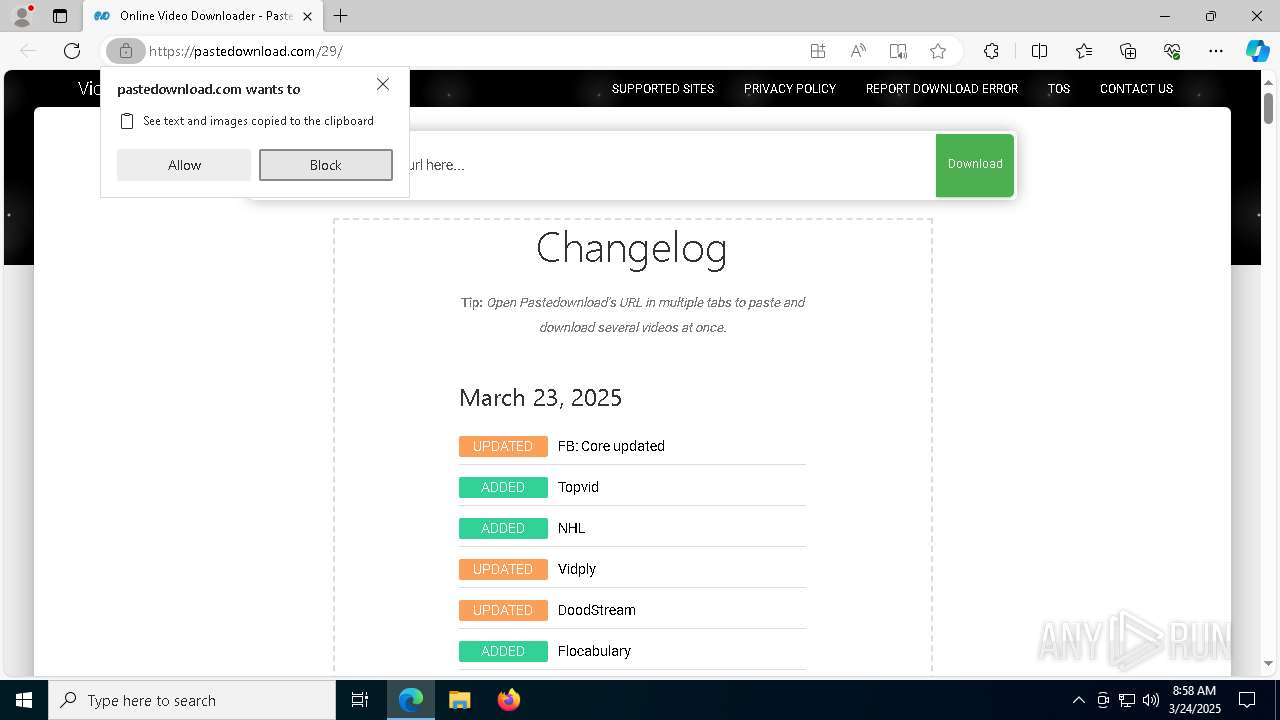The height and width of the screenshot is (720, 1280).
Task: Click the green Download button
Action: (x=975, y=165)
